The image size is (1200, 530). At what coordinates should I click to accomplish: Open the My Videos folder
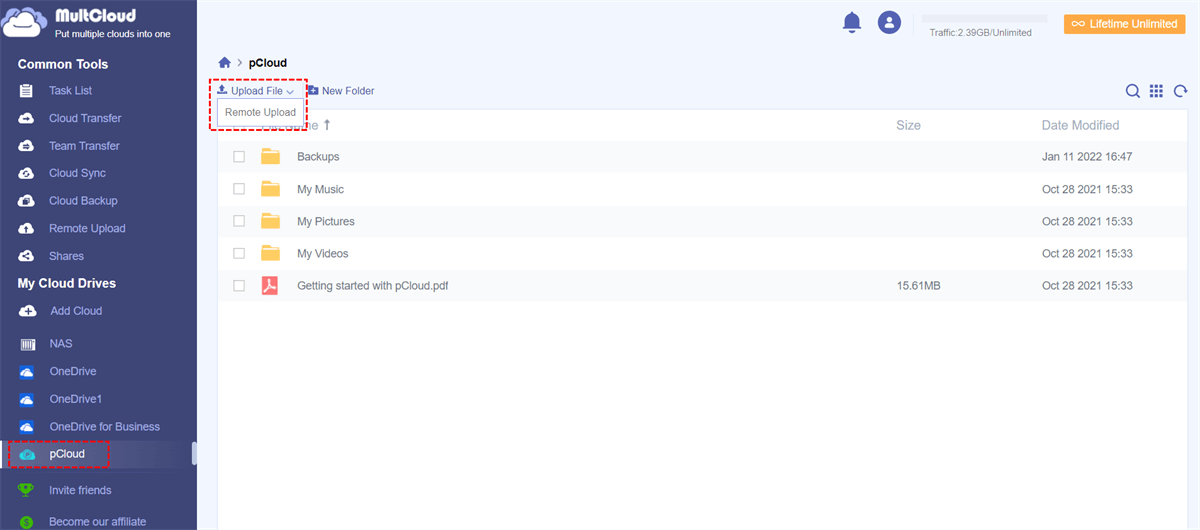(x=323, y=253)
